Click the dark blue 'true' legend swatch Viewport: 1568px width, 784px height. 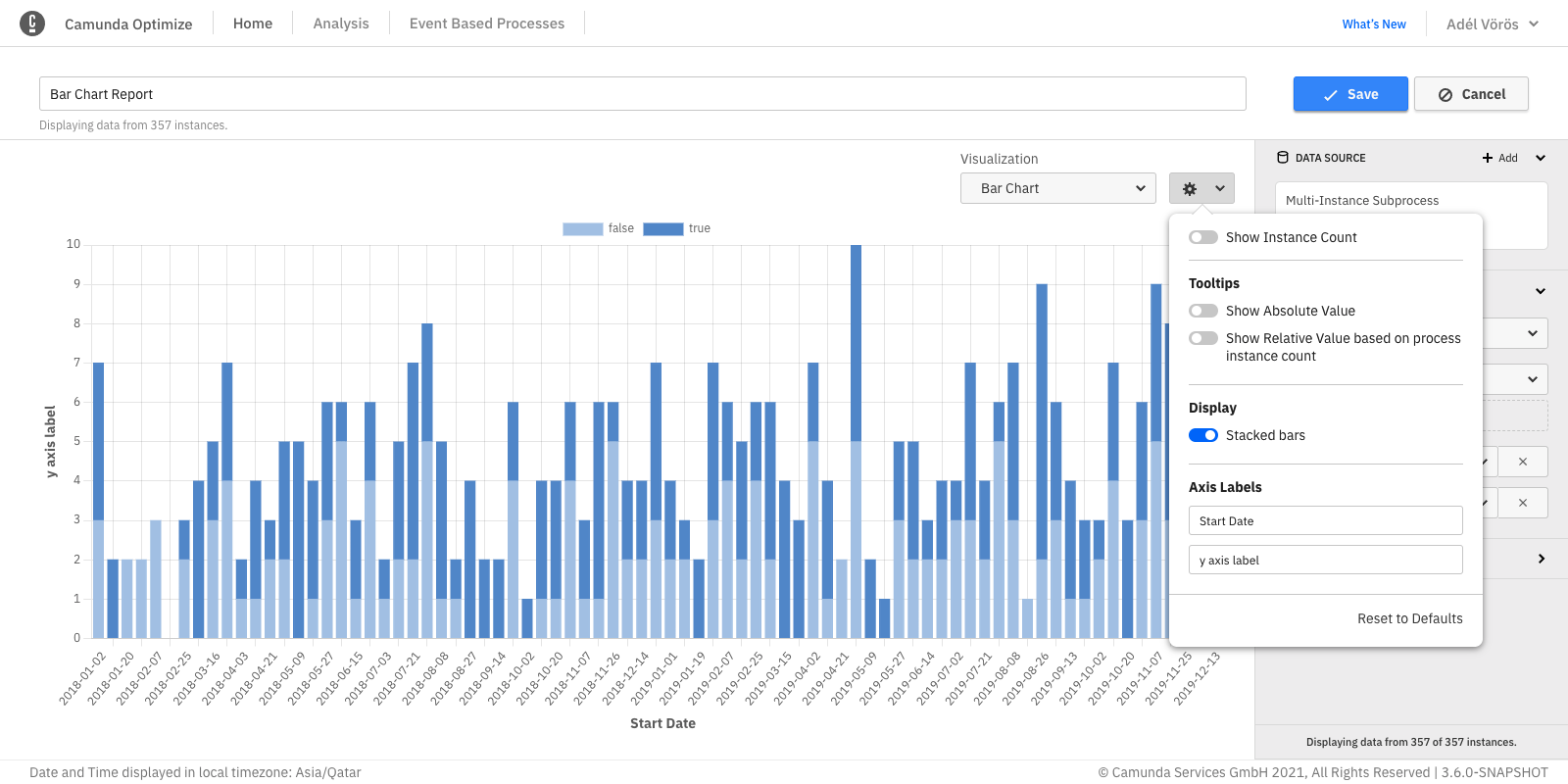(662, 228)
